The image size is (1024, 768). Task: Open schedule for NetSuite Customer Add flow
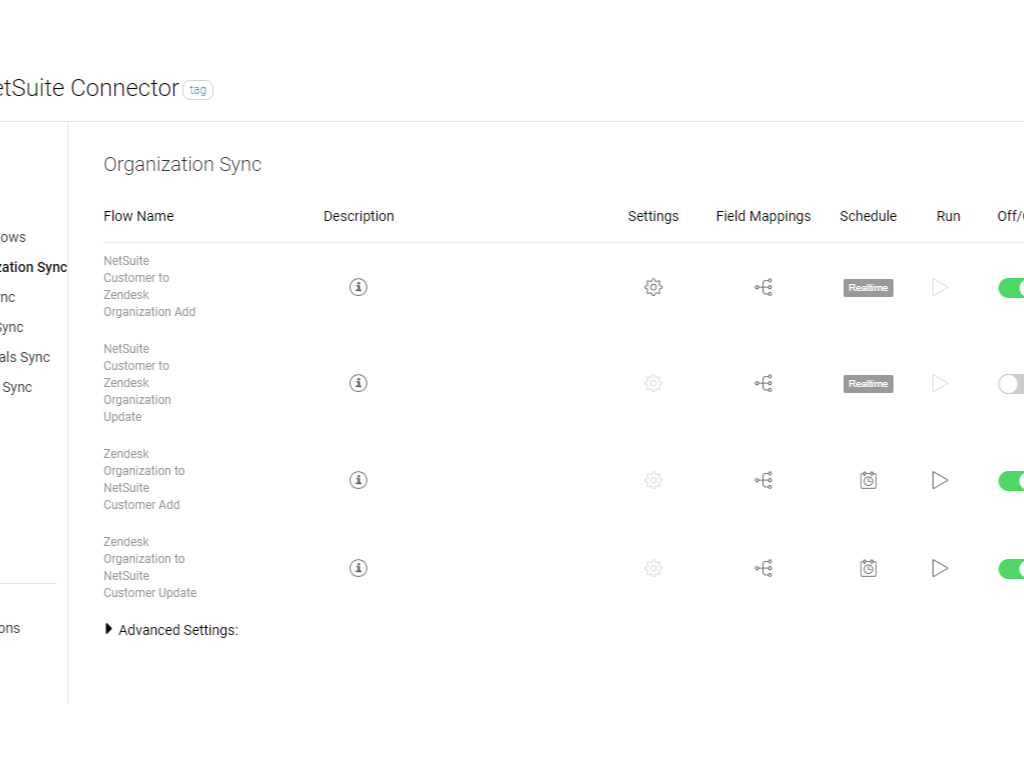point(868,480)
